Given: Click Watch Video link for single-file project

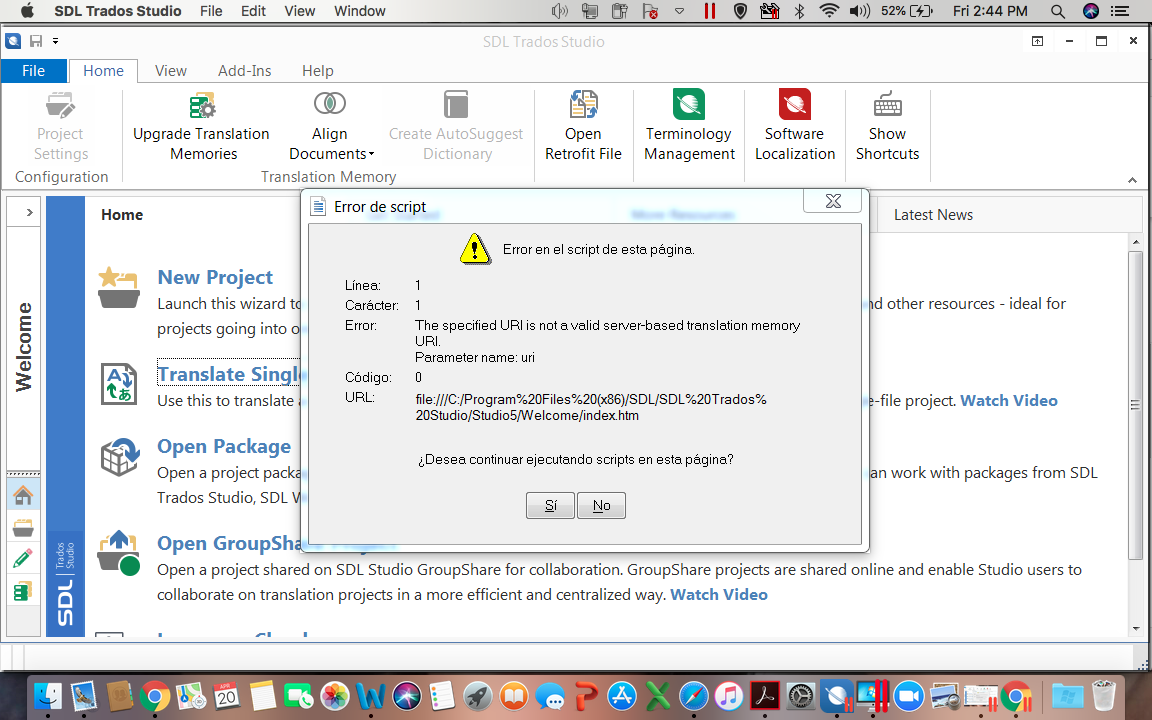Looking at the screenshot, I should [1009, 400].
